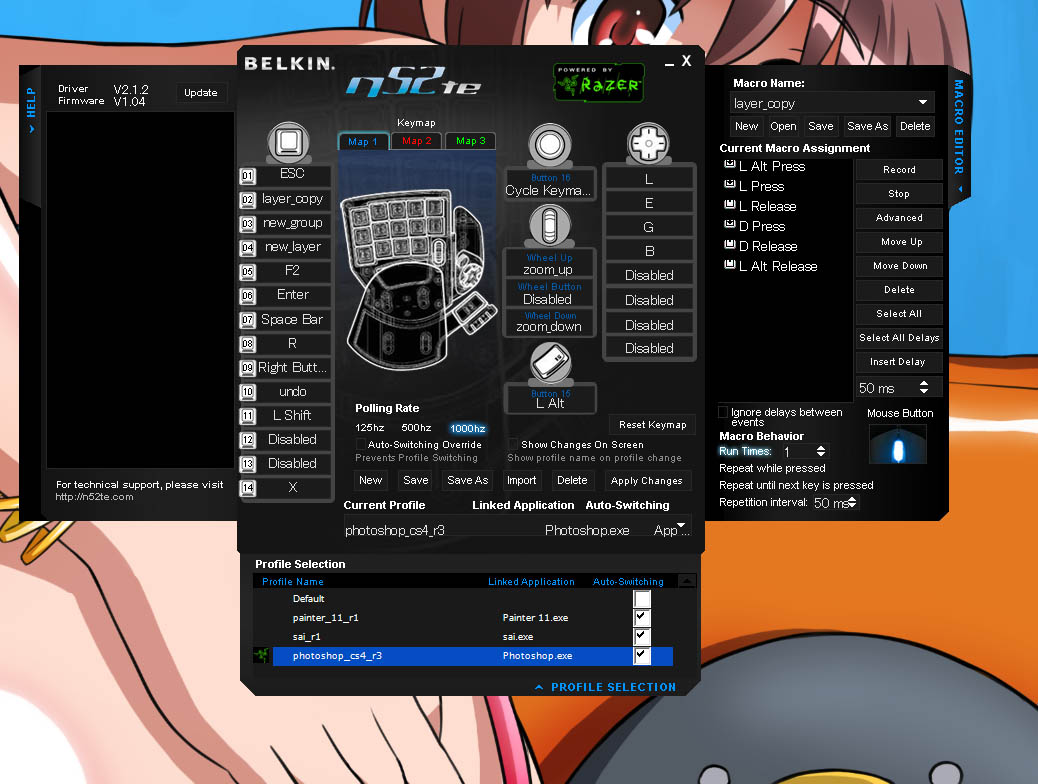
Task: Click the Wheel Down zoom_down assignment
Action: 549,321
